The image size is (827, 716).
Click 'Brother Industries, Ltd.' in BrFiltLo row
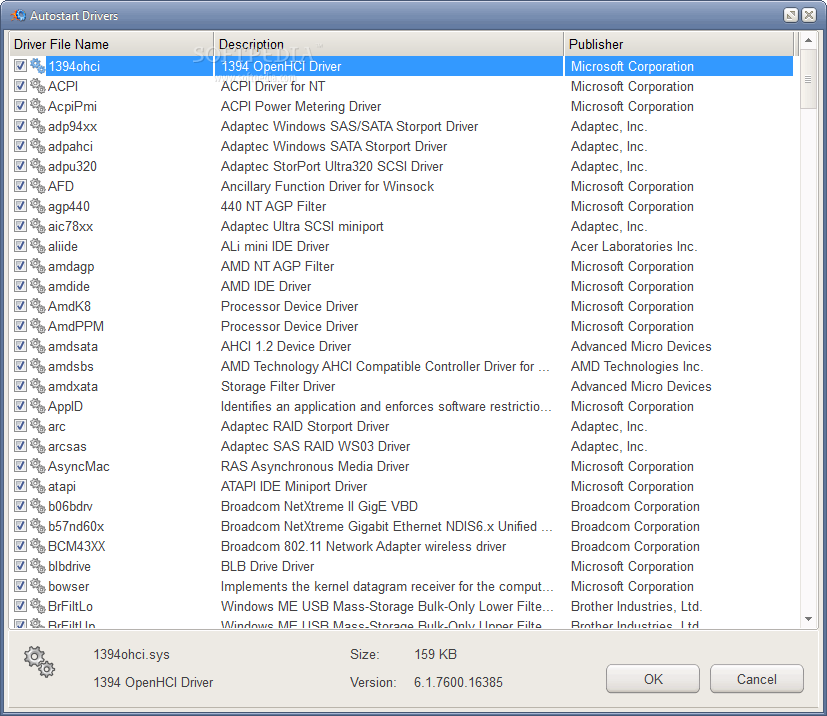click(x=636, y=606)
